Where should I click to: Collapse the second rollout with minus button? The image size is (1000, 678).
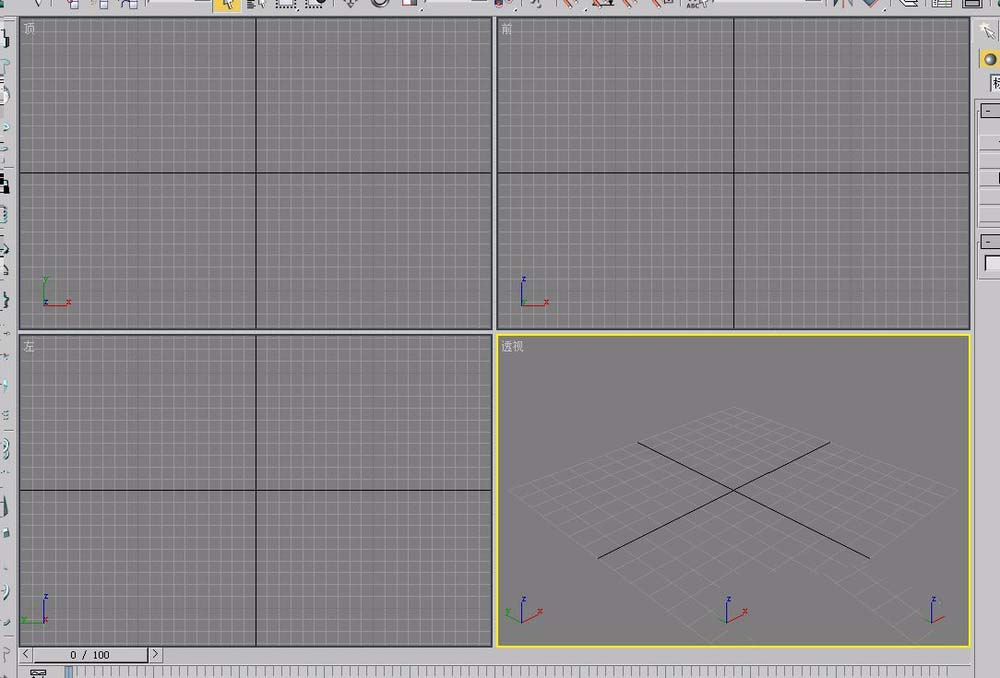[989, 242]
